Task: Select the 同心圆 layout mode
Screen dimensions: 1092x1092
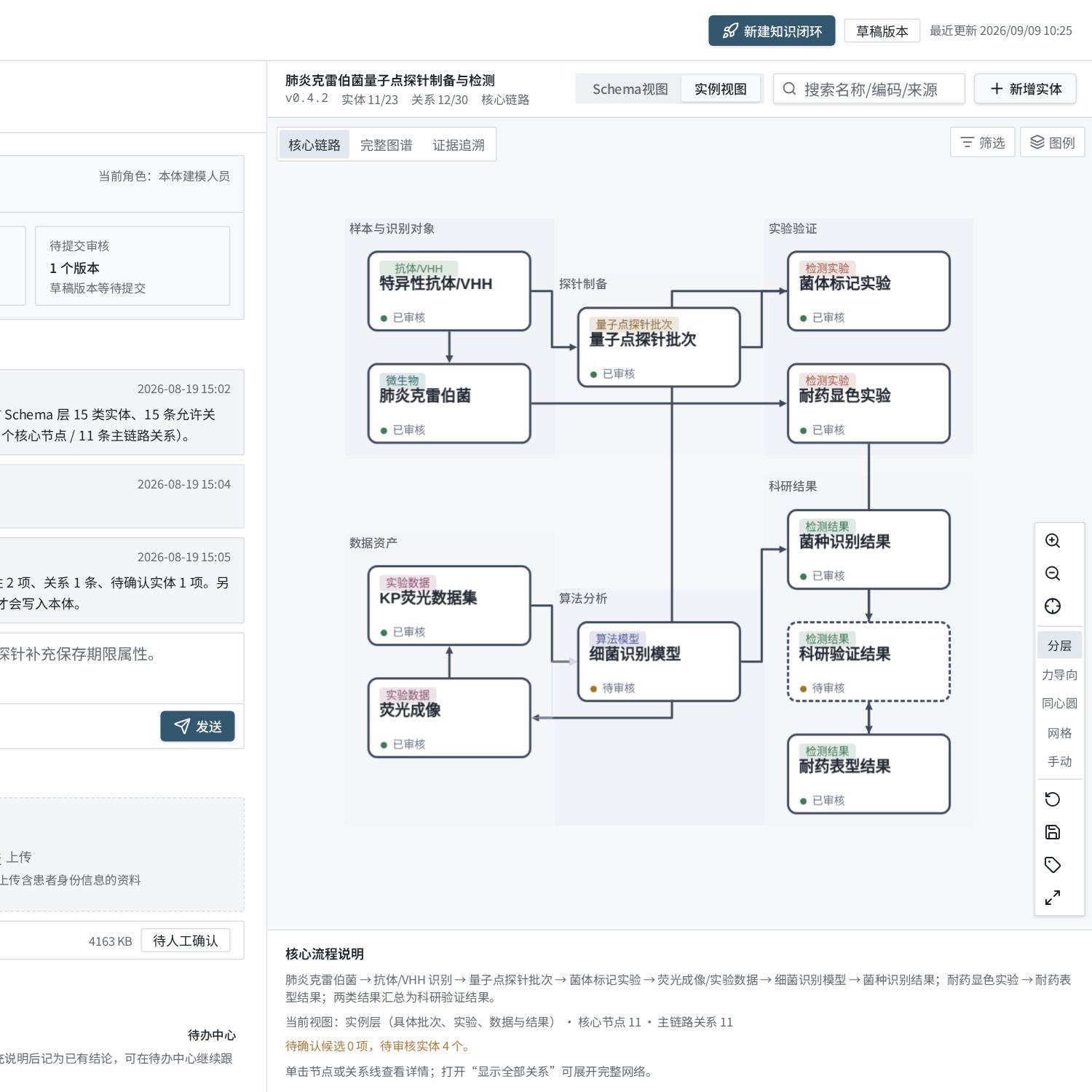Action: (1059, 703)
